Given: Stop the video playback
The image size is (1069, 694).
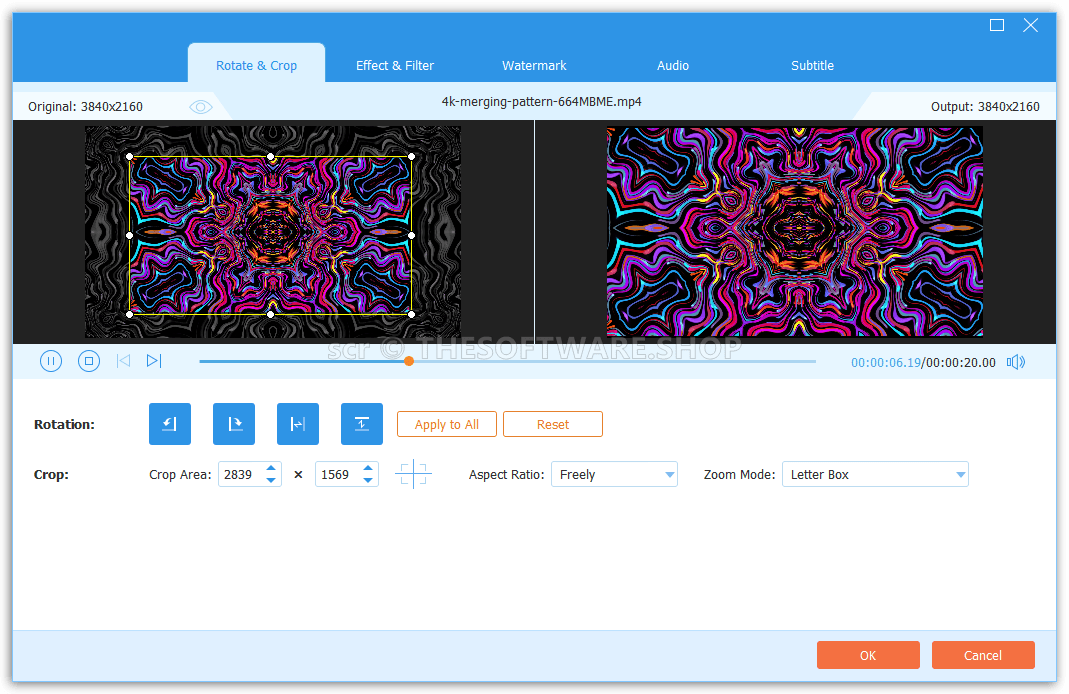Looking at the screenshot, I should 89,361.
